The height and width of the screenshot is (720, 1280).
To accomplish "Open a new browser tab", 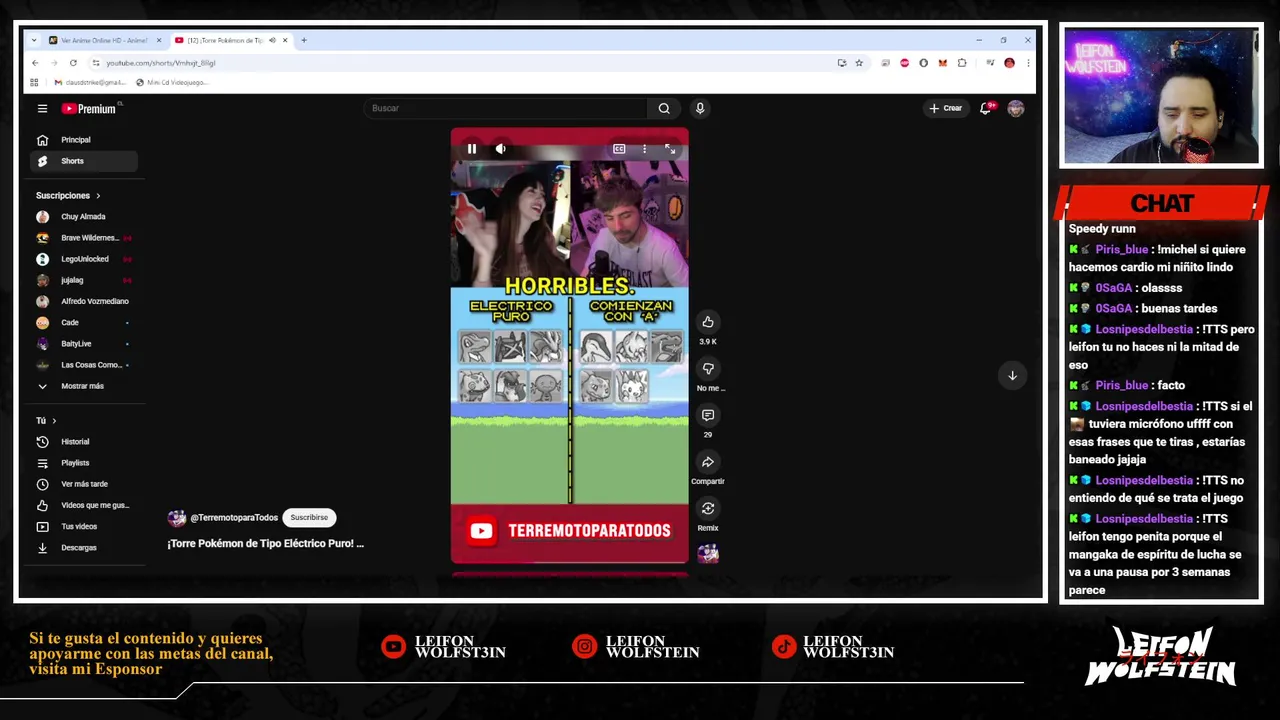I will point(304,41).
